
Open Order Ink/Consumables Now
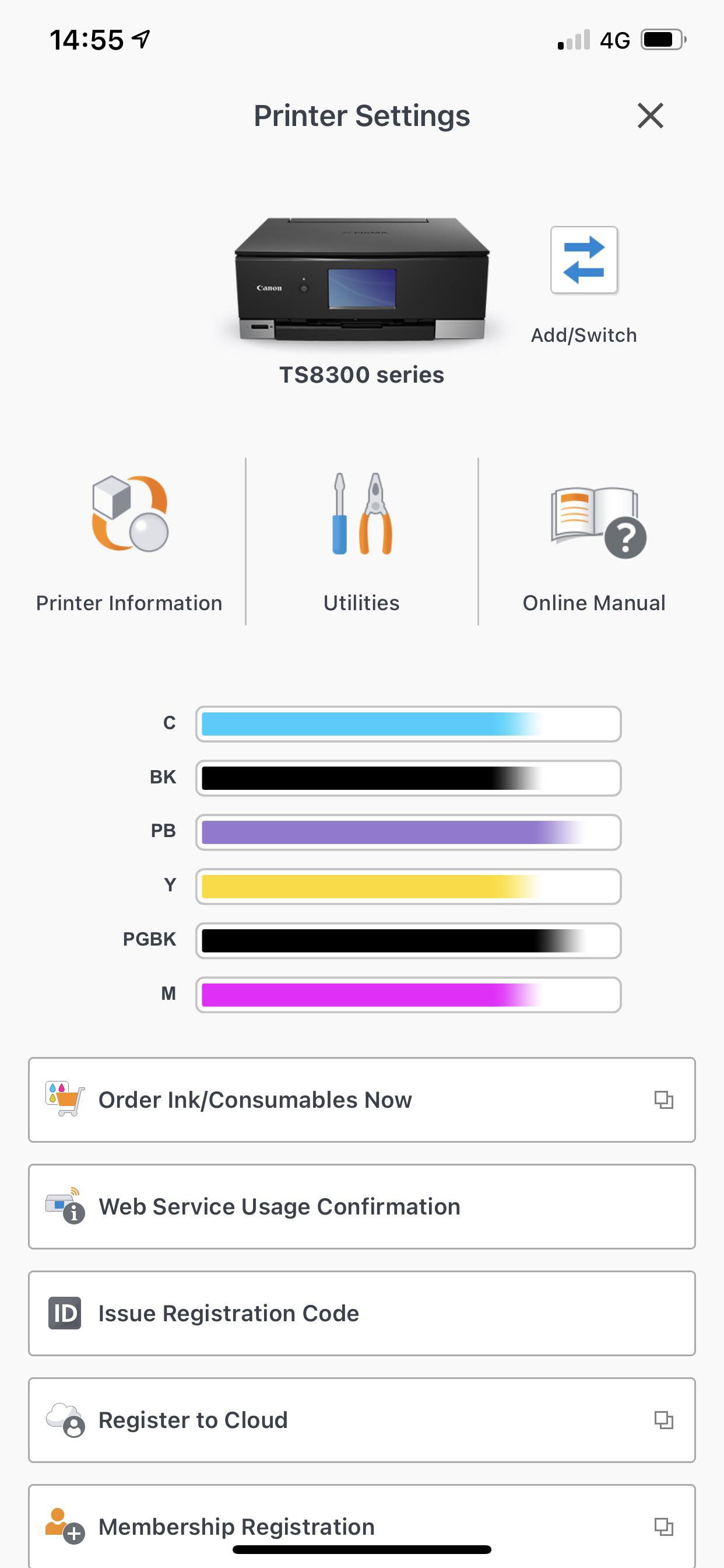[362, 1101]
